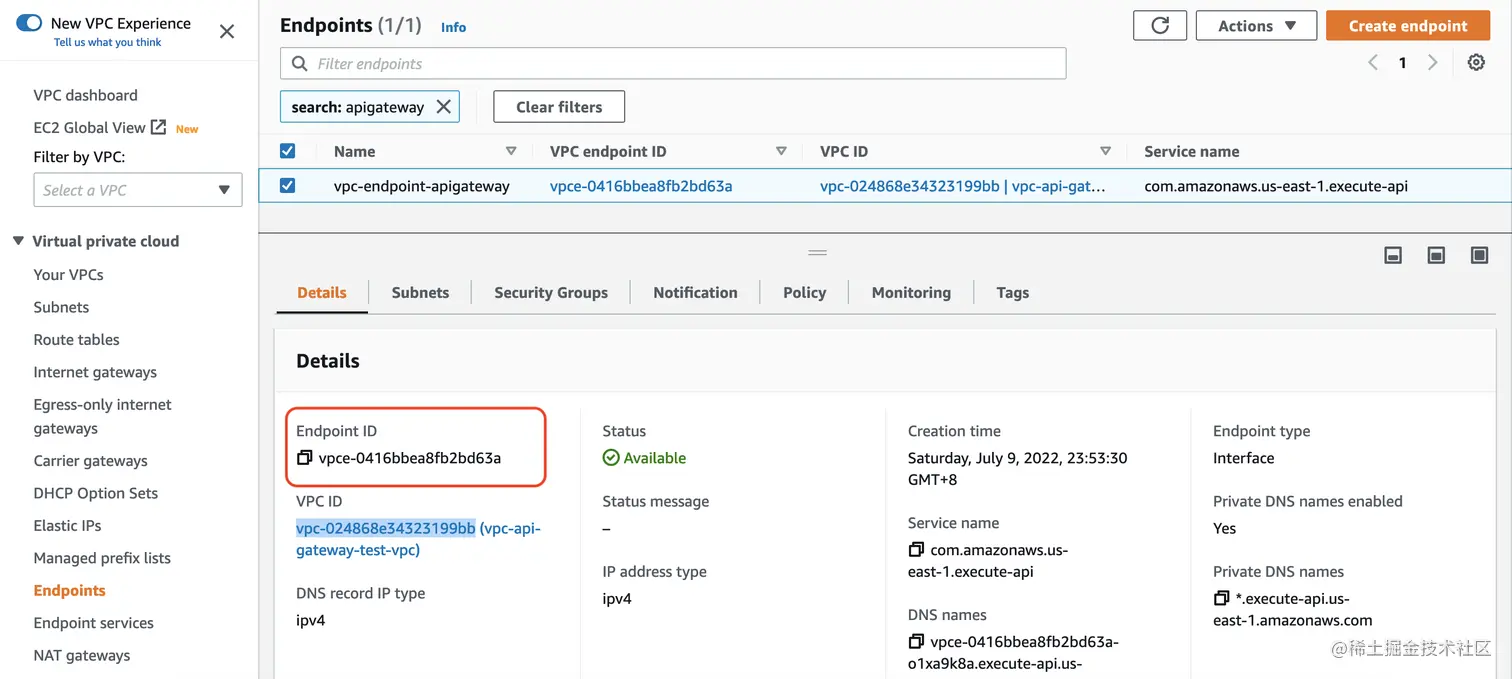Viewport: 1512px width, 679px height.
Task: Click the Create endpoint button
Action: pos(1408,26)
